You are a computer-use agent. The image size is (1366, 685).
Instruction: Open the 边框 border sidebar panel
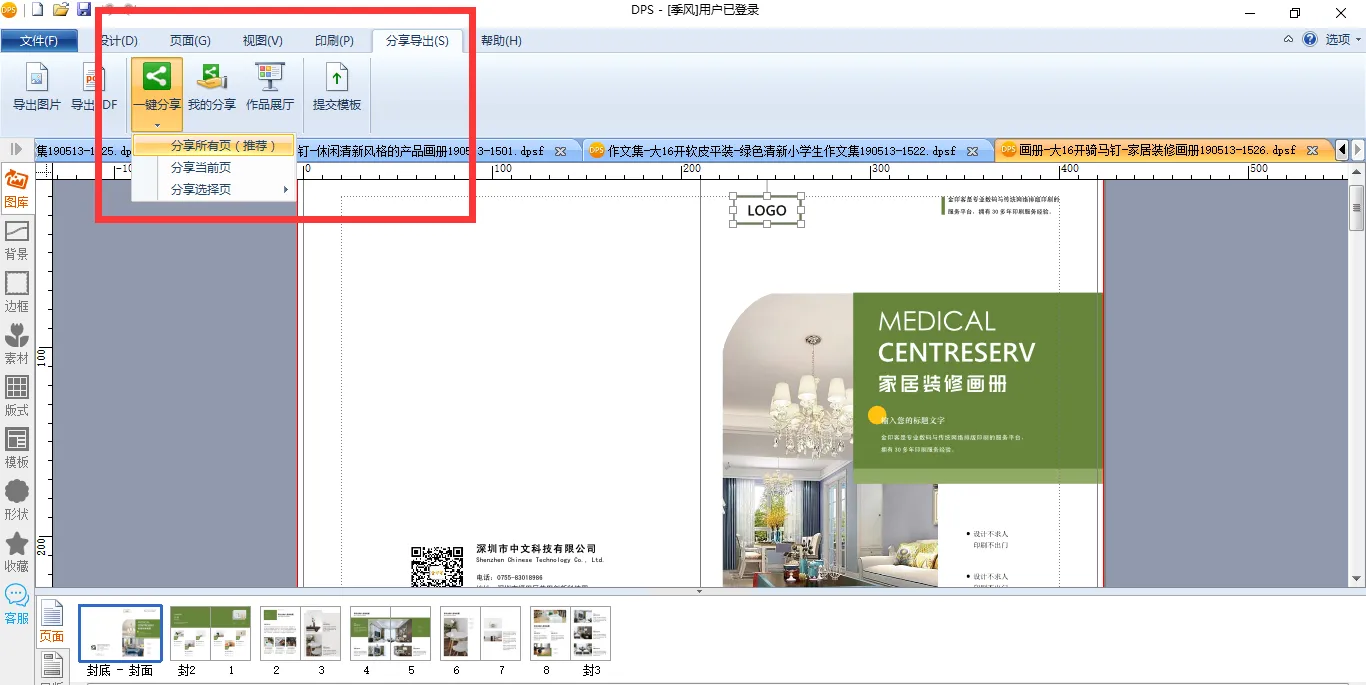(17, 293)
